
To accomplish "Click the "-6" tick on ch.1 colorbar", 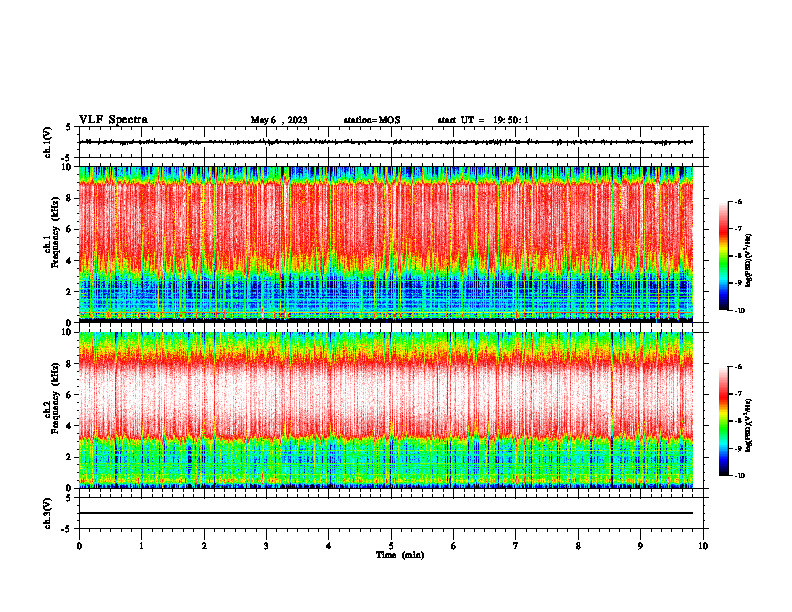I will coord(738,202).
